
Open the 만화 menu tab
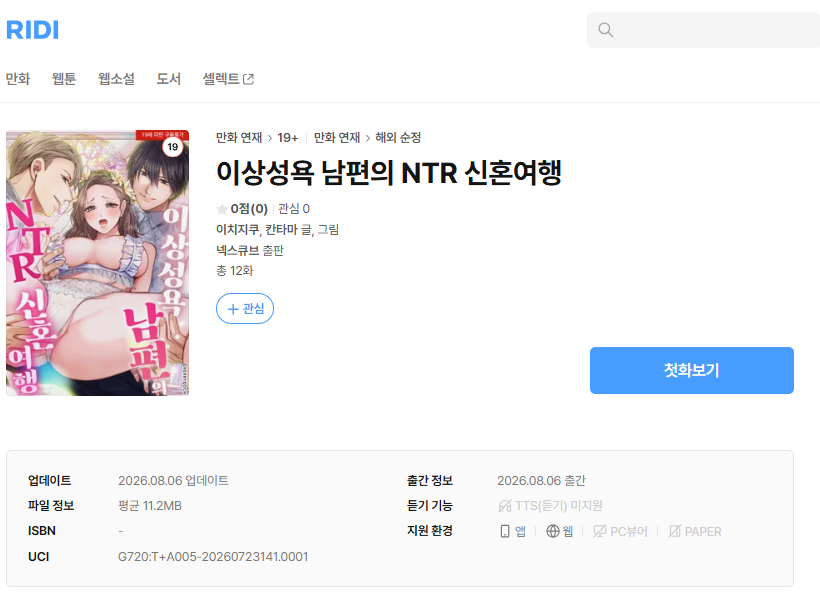[18, 79]
